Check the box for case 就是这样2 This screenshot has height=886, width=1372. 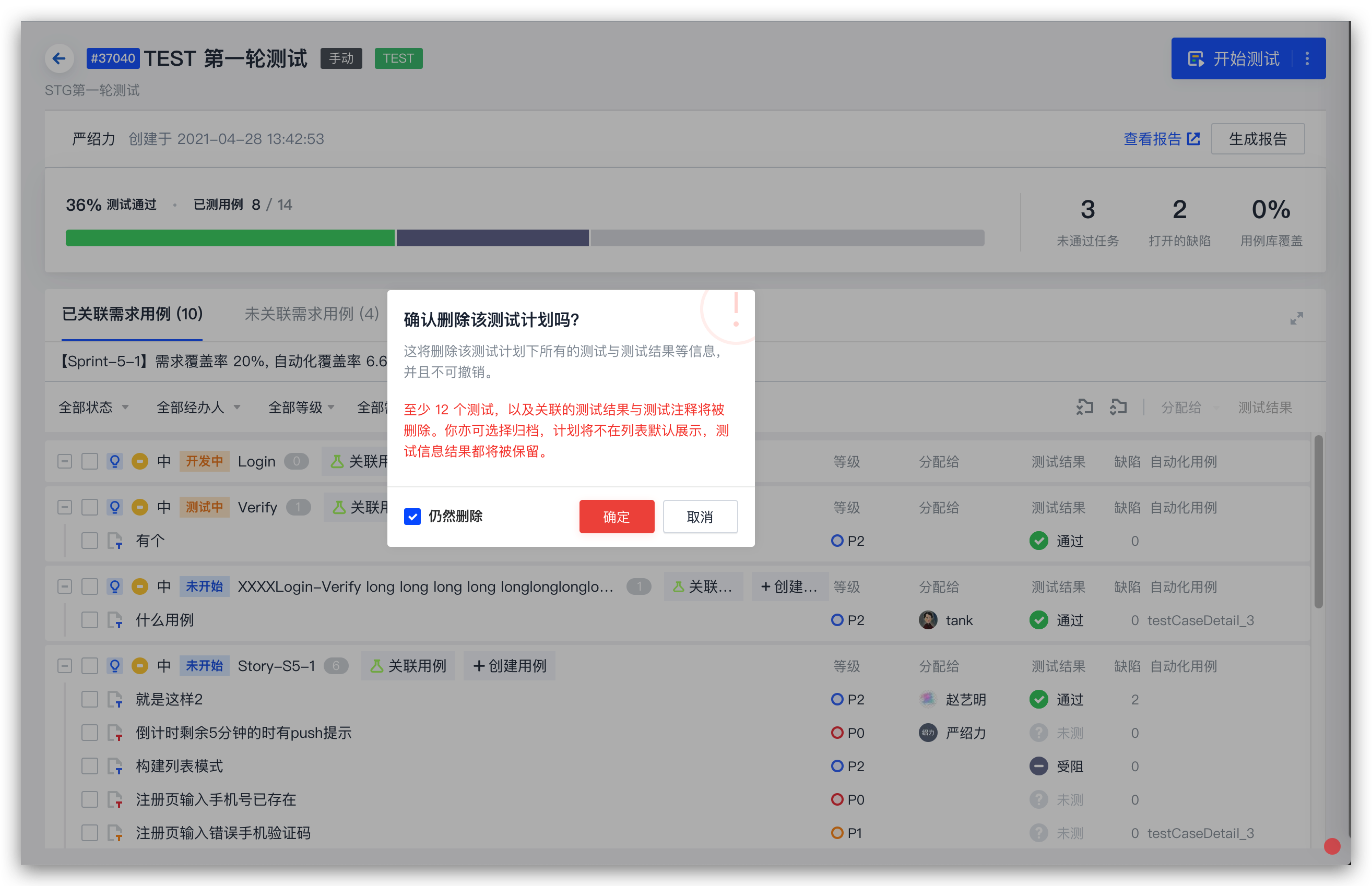pyautogui.click(x=90, y=700)
